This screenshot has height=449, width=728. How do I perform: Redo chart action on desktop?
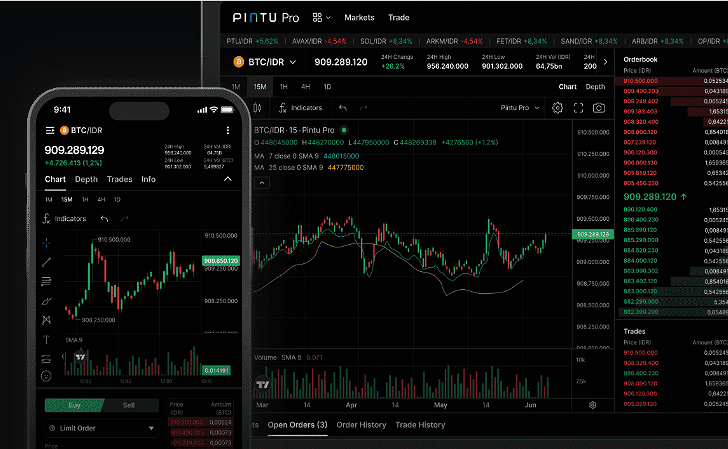pos(363,108)
